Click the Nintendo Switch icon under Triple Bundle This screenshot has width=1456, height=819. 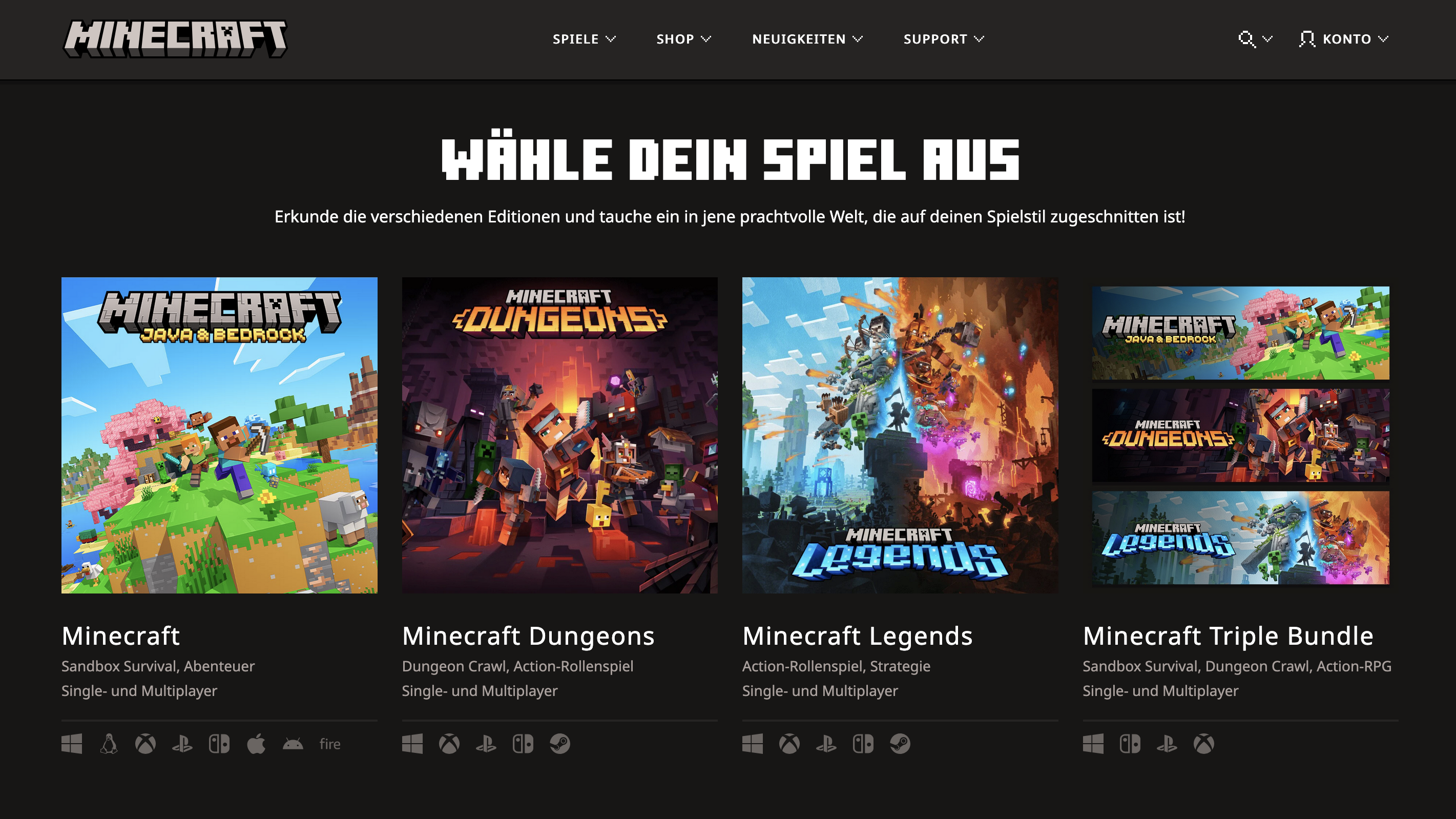coord(1130,744)
